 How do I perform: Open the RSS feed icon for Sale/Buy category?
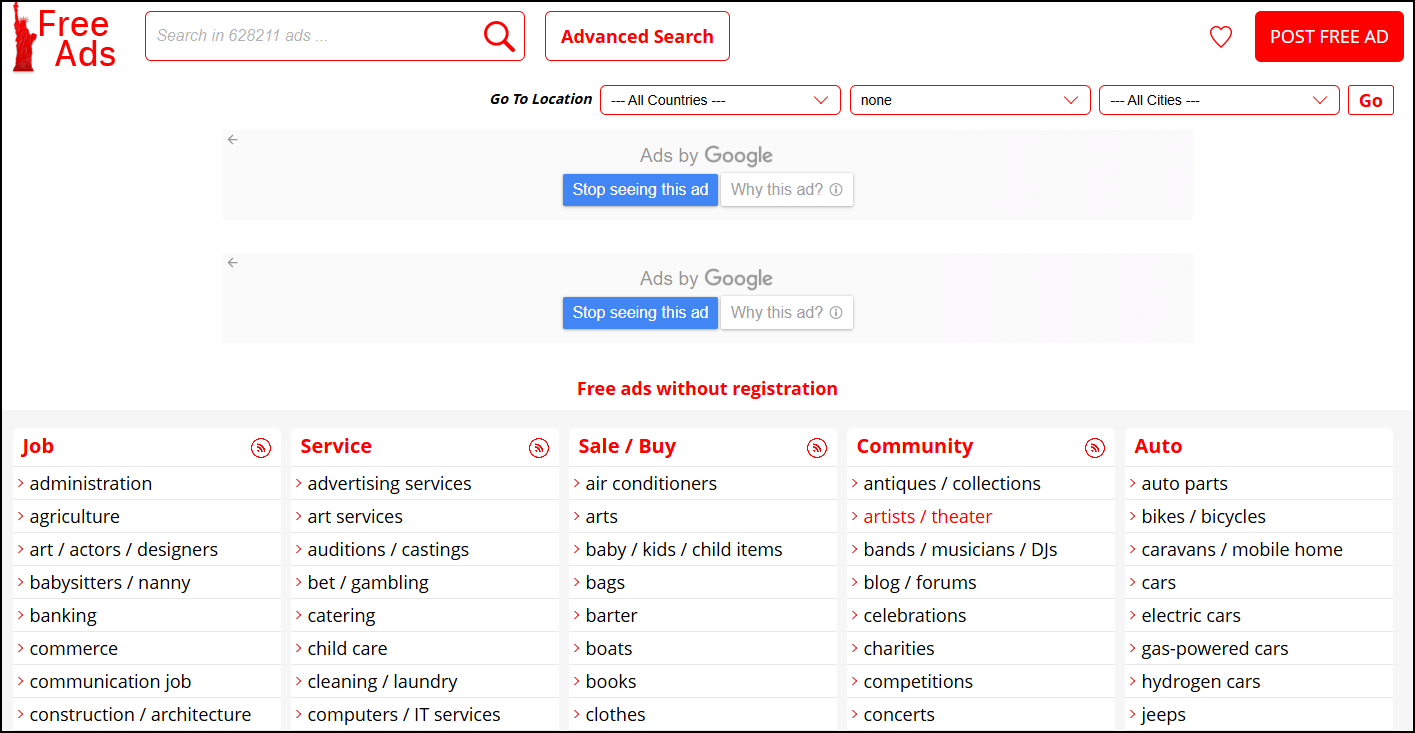click(x=817, y=448)
